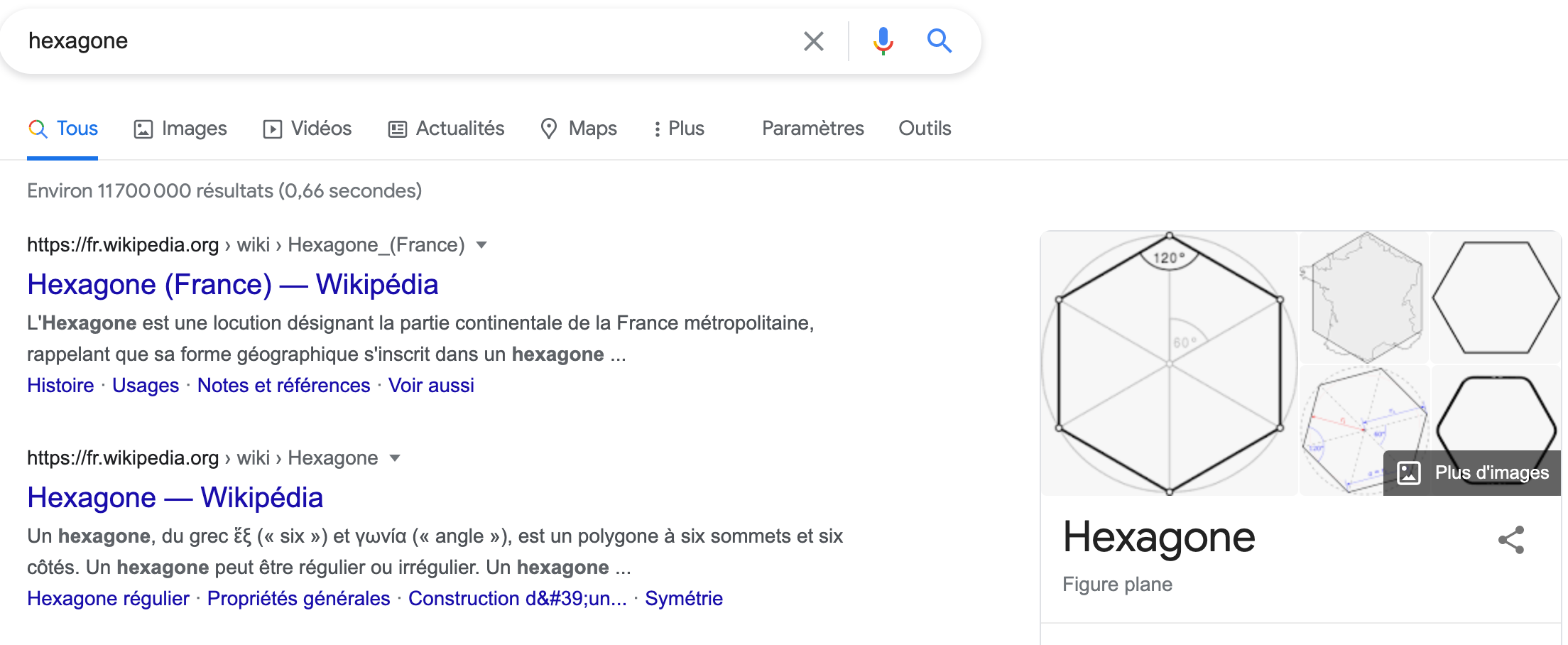
Task: Open the Vidéos tab
Action: click(307, 129)
